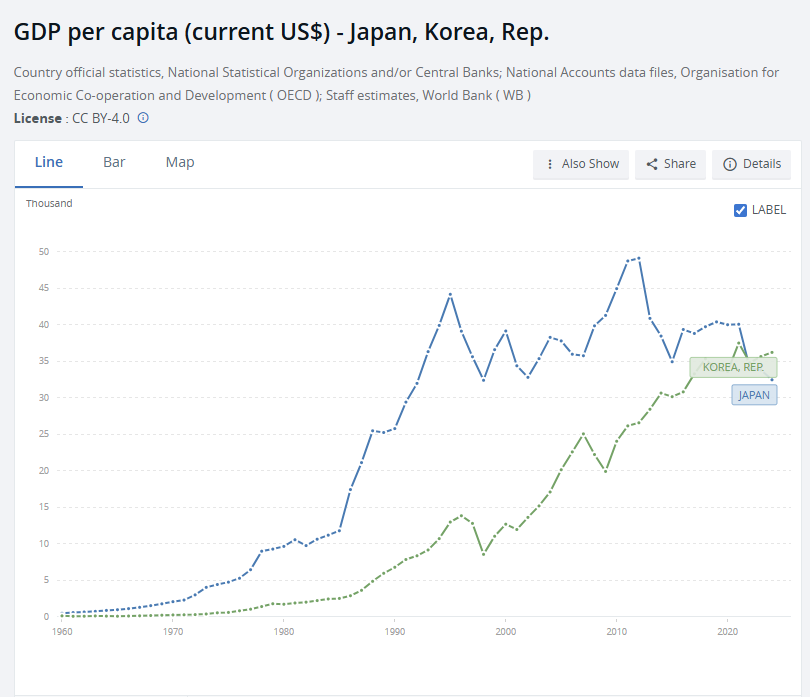Click the 2020 x-axis label

(x=727, y=631)
